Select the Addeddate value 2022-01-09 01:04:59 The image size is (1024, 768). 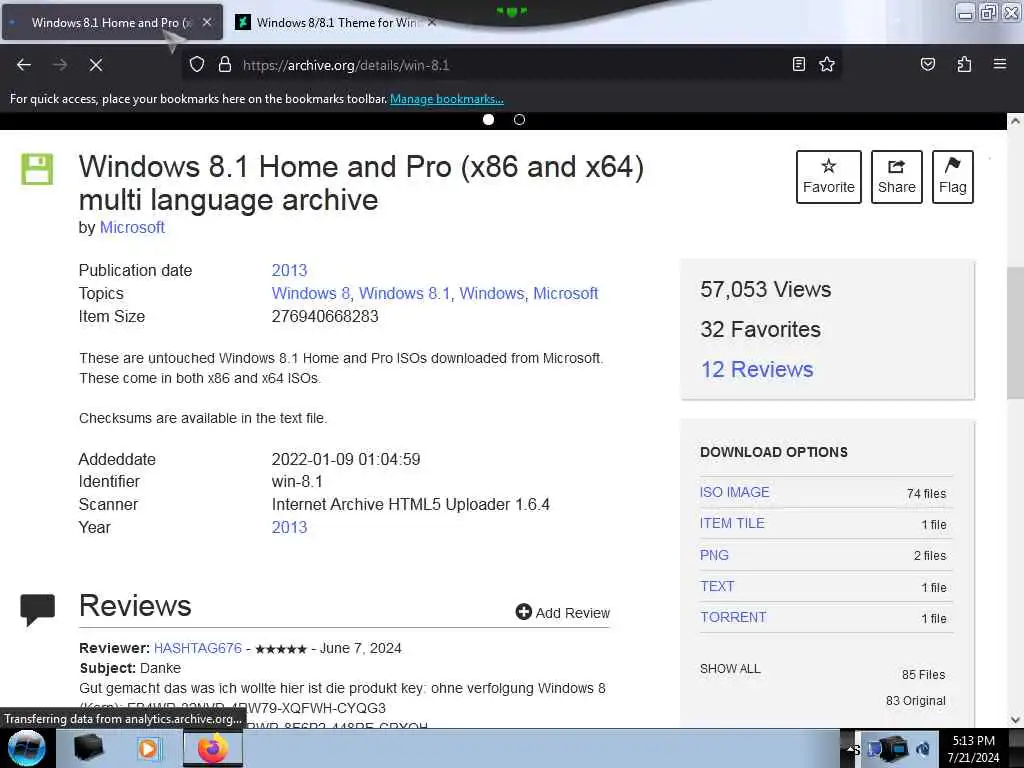(346, 459)
